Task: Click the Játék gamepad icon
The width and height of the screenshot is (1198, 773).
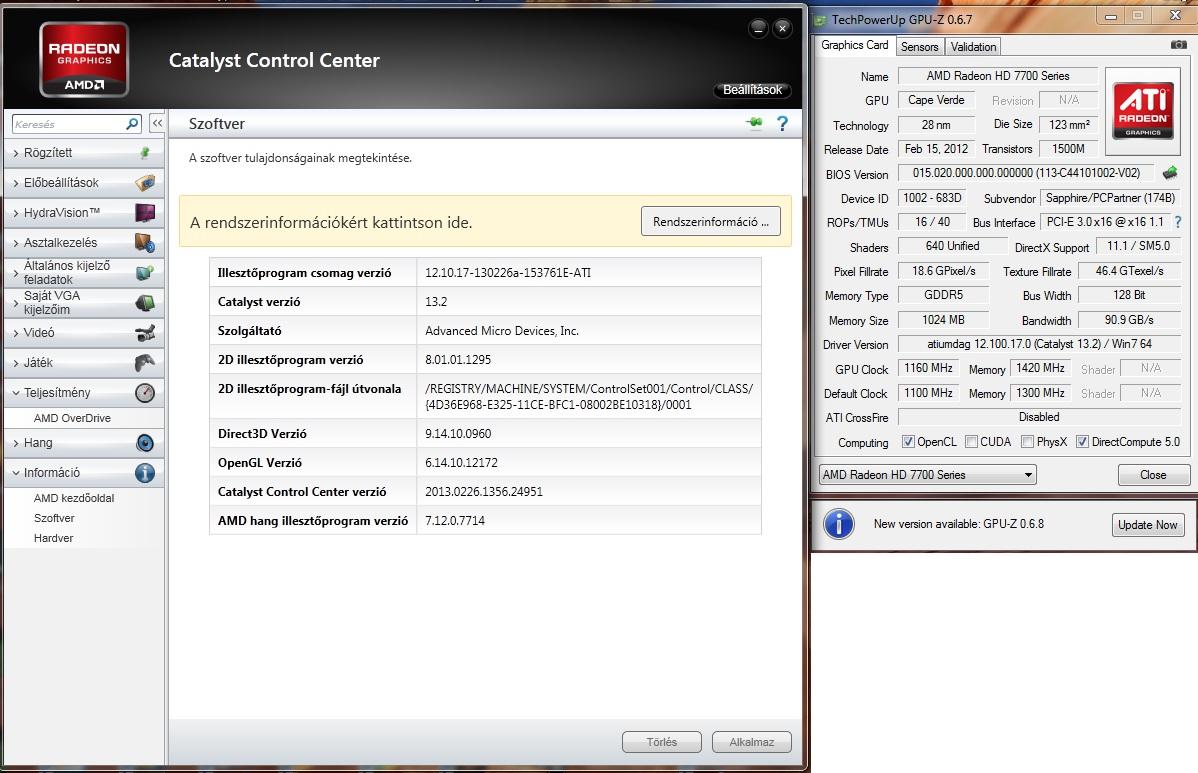Action: point(144,363)
